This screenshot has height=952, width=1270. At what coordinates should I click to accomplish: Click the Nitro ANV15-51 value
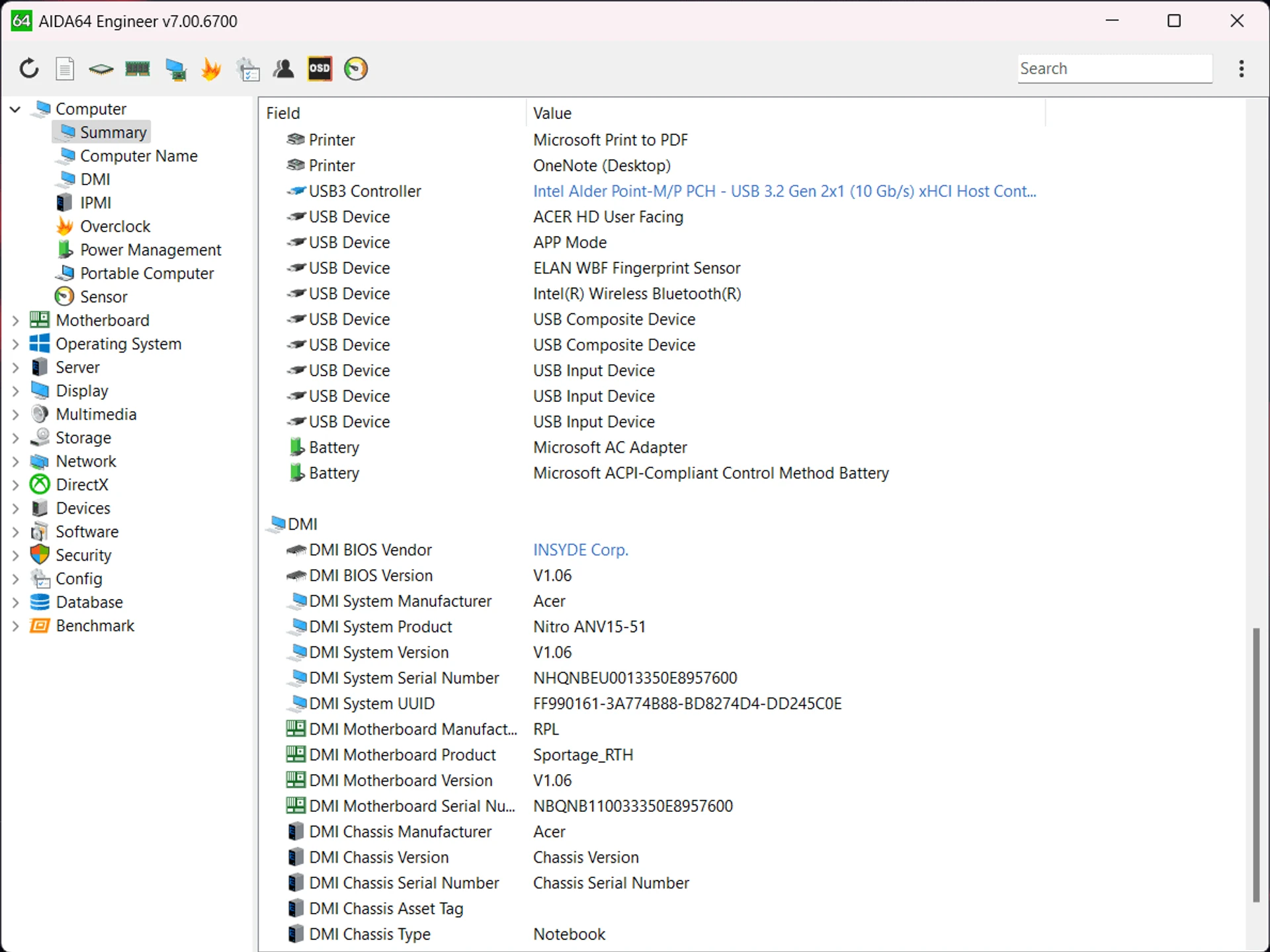(589, 626)
